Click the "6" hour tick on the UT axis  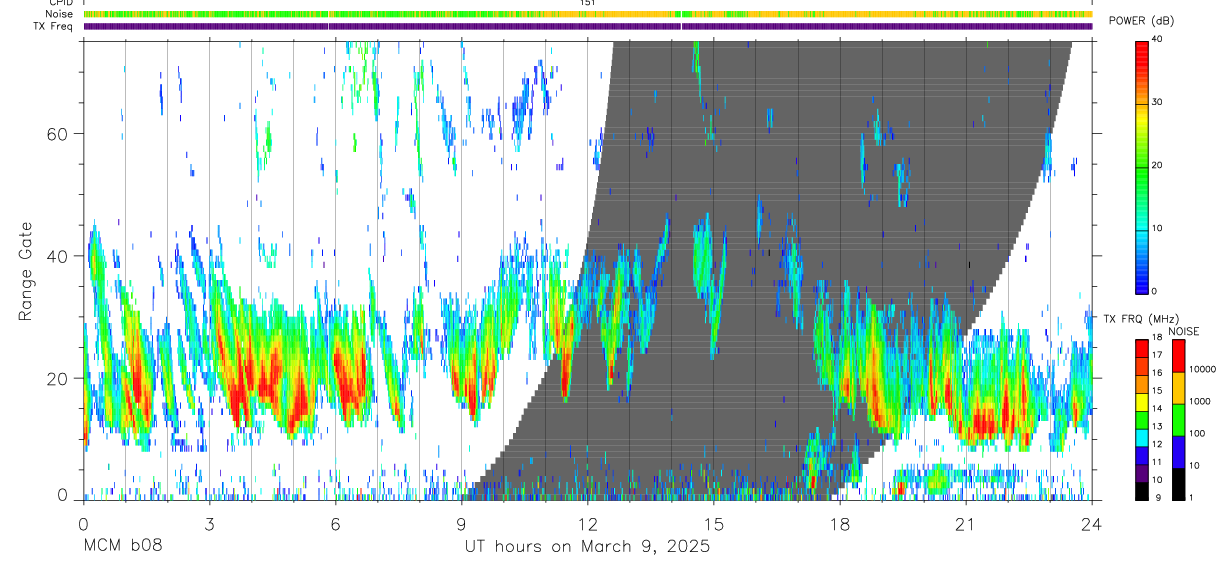point(335,523)
